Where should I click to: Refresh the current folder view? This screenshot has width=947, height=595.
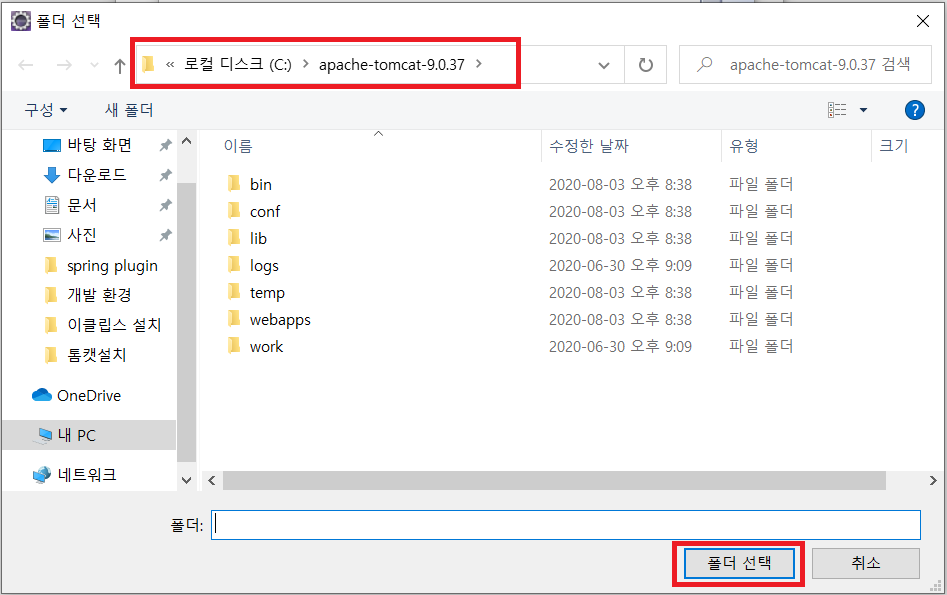(x=646, y=65)
